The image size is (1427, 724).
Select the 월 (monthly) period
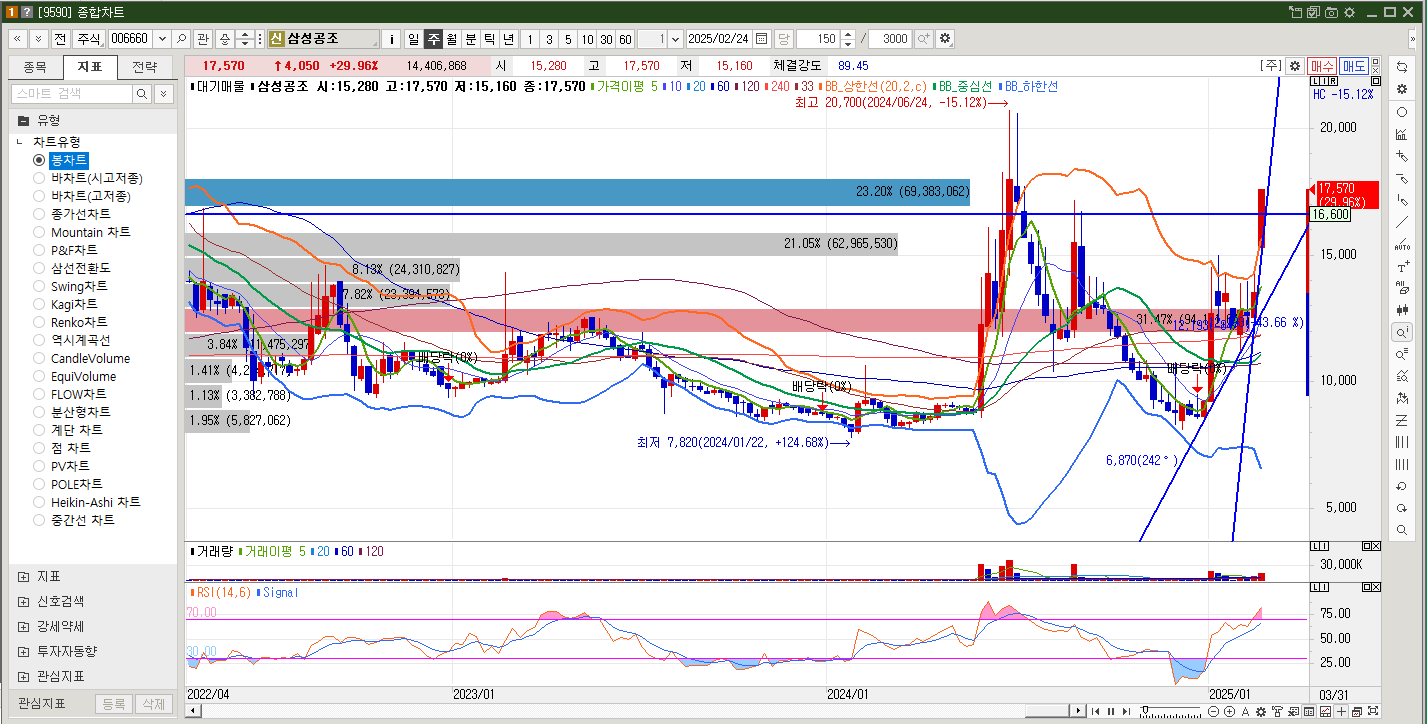coord(452,38)
